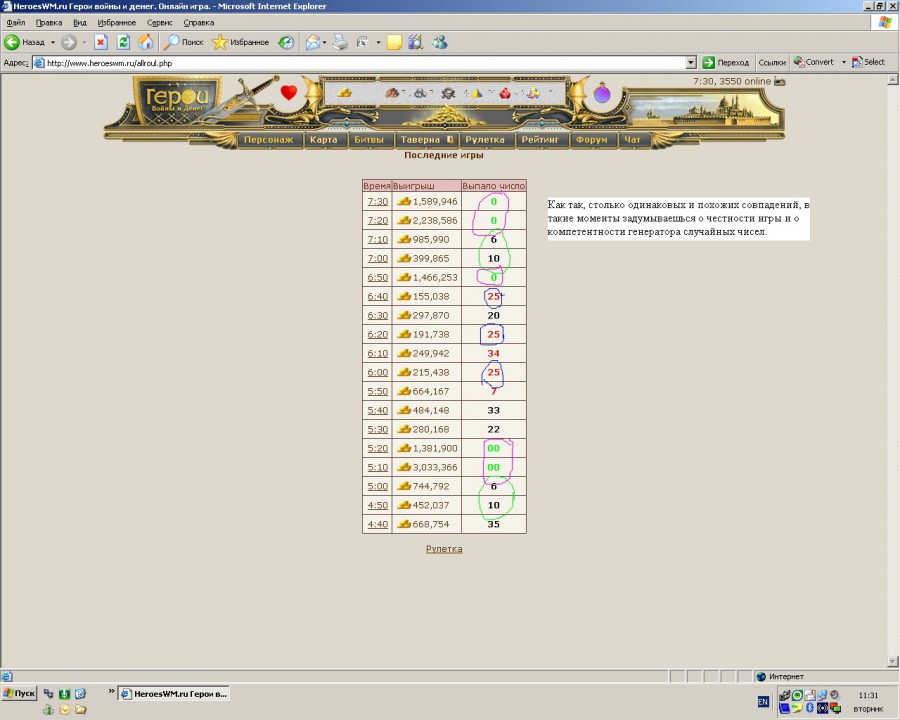Click the yellow note toolbar icon
The image size is (900, 720).
point(394,42)
